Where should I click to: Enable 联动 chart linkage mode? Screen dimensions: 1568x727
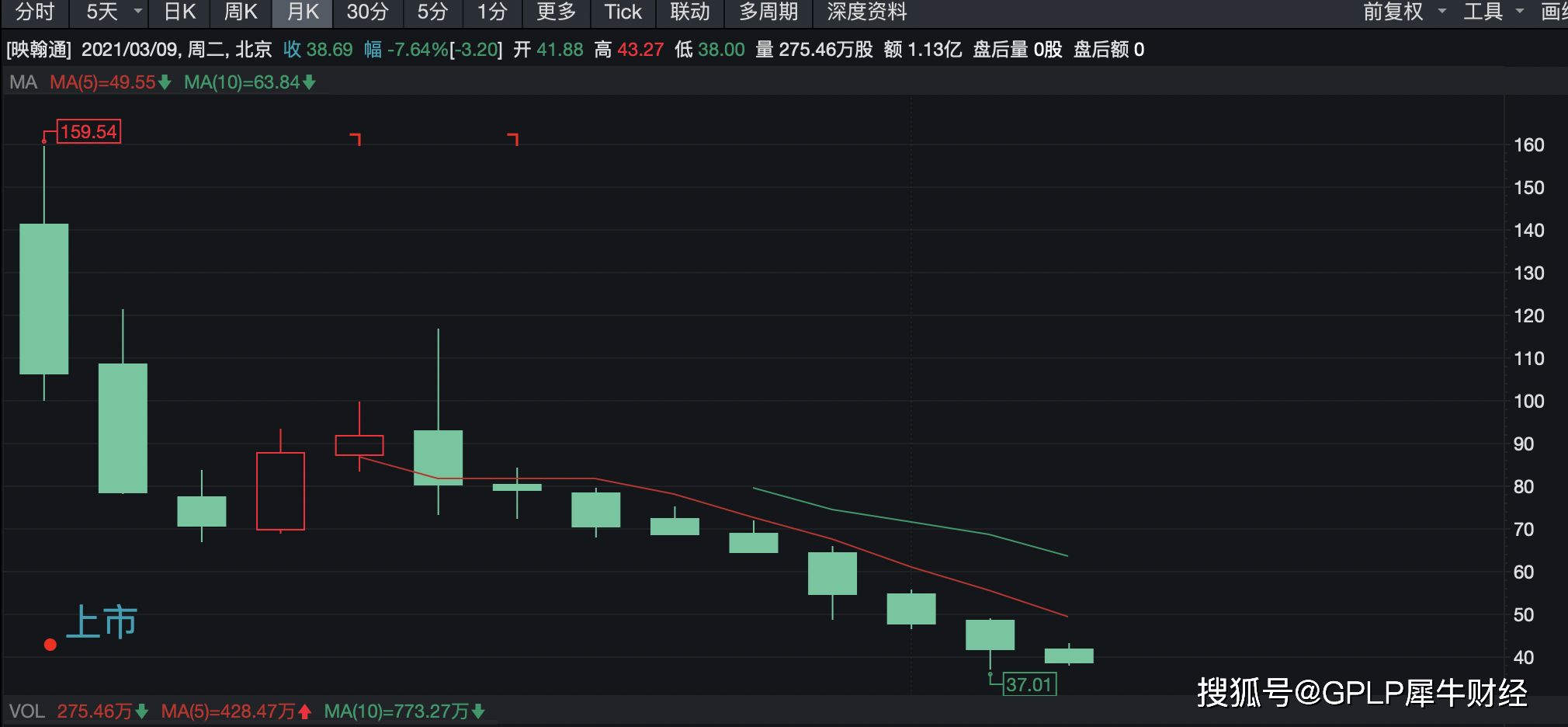[x=689, y=12]
